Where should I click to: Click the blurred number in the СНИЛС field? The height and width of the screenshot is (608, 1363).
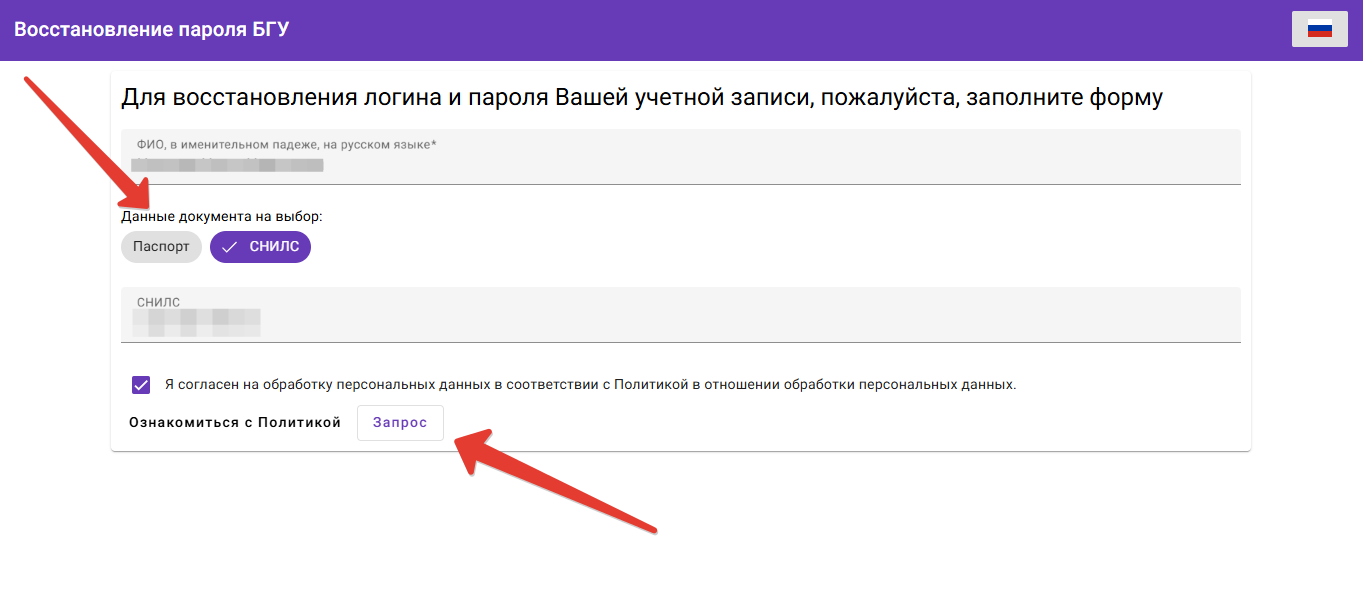point(196,321)
